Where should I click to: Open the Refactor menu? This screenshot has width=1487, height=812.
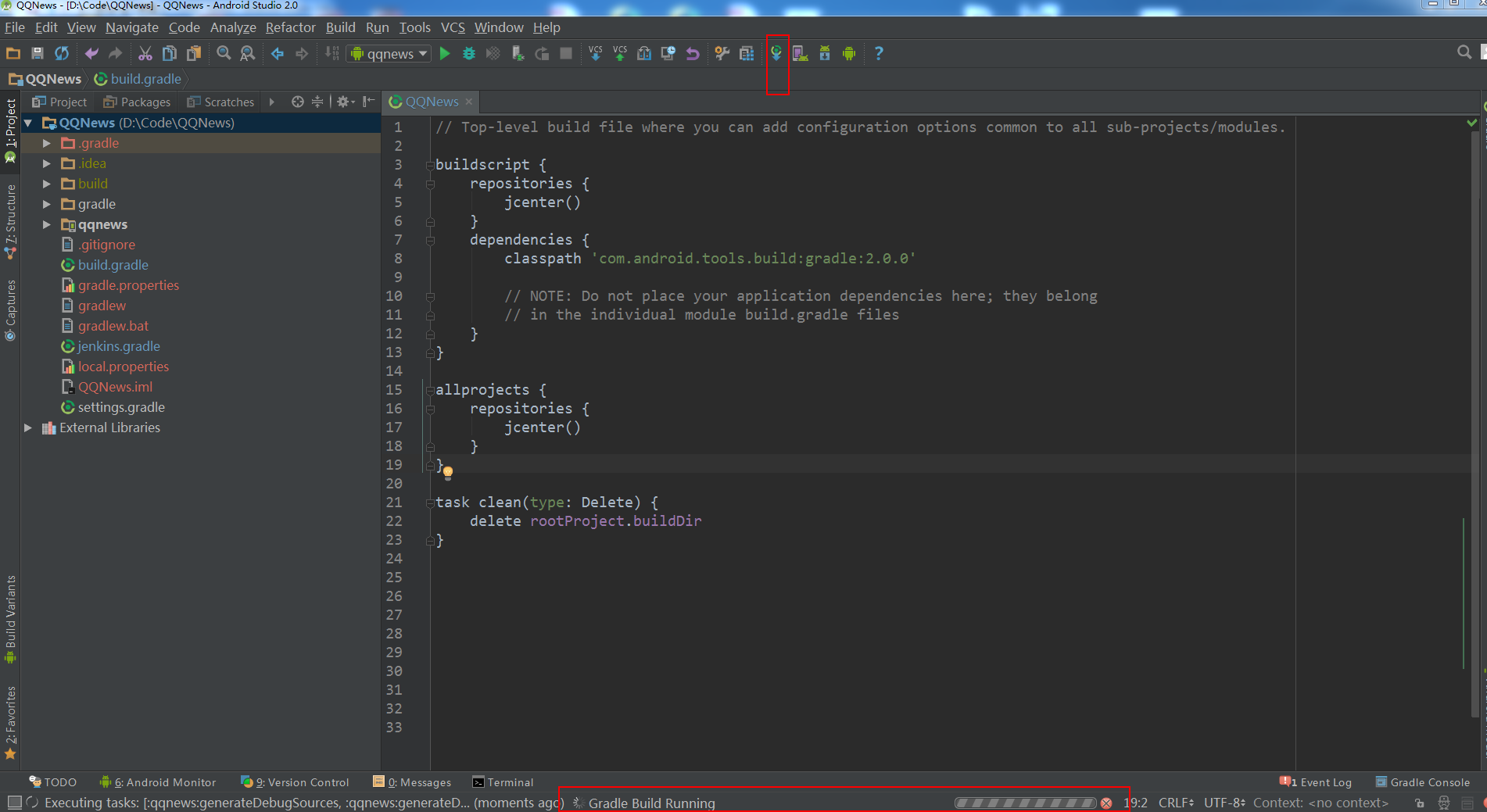[x=290, y=27]
